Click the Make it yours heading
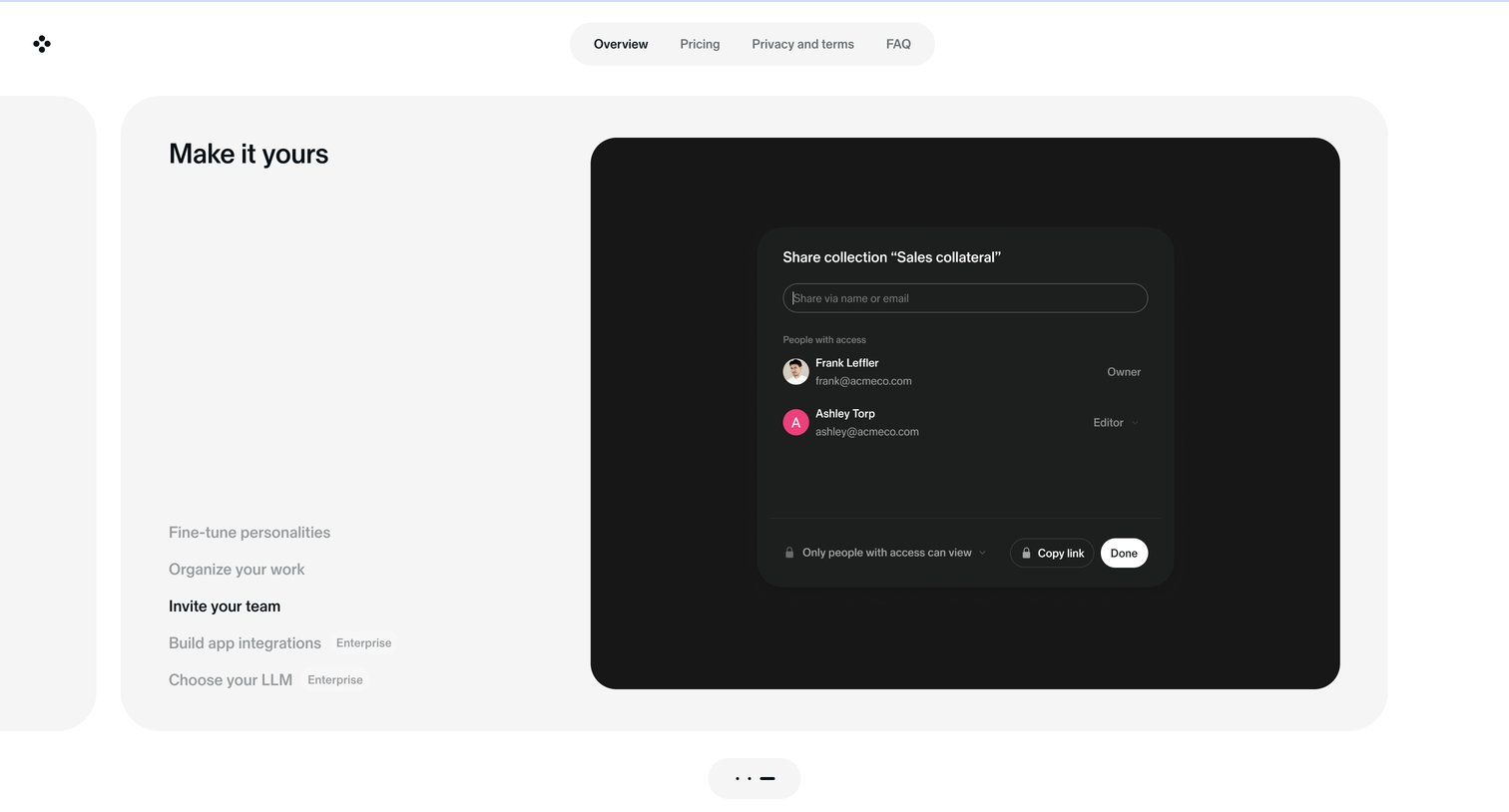1509x812 pixels. [x=249, y=154]
